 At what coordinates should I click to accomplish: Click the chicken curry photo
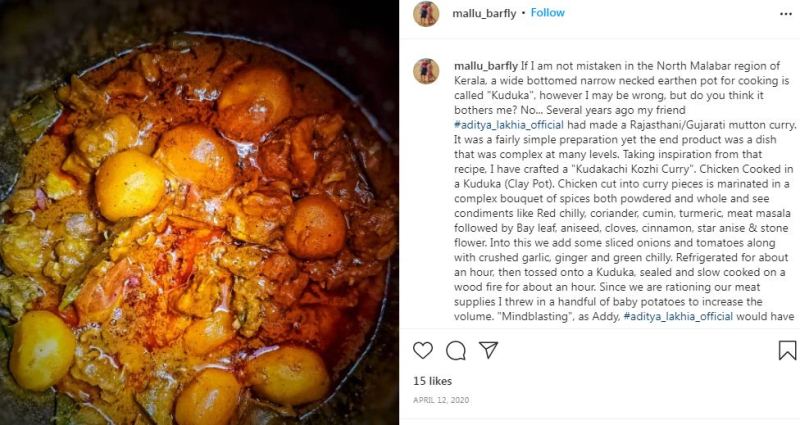[199, 212]
